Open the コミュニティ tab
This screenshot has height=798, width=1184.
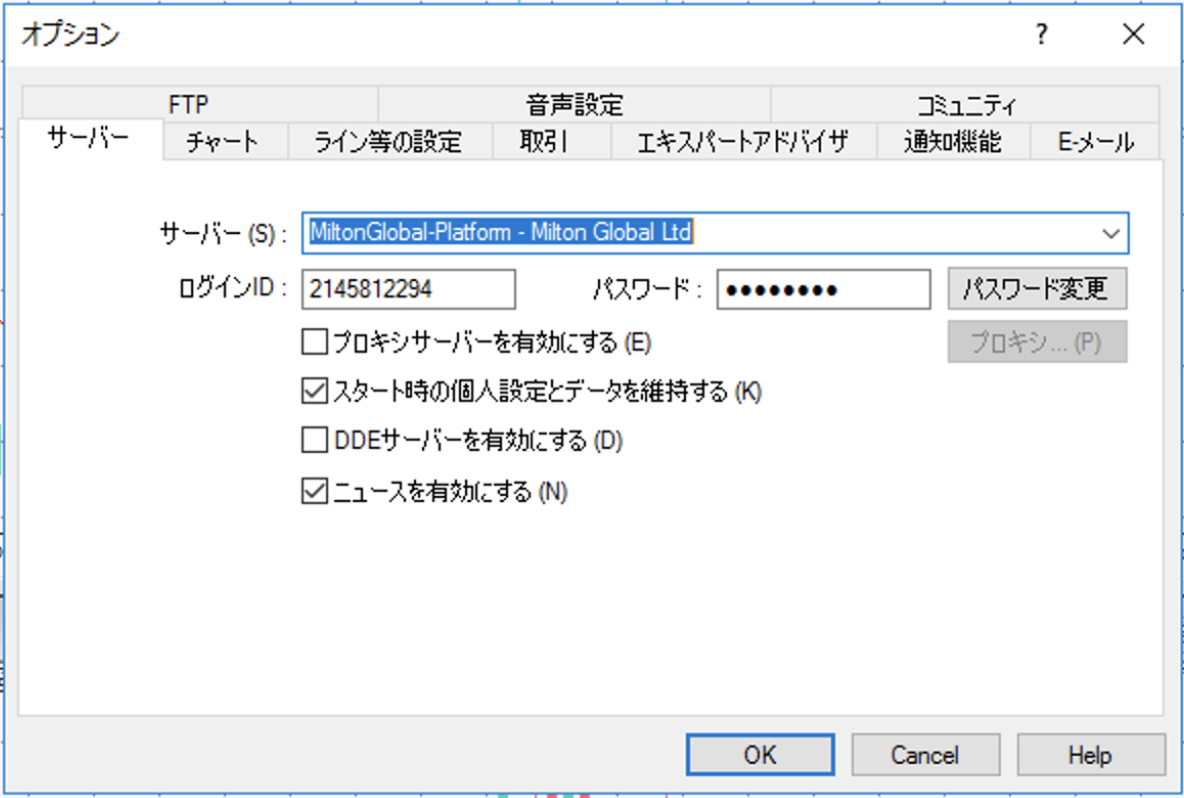(965, 104)
